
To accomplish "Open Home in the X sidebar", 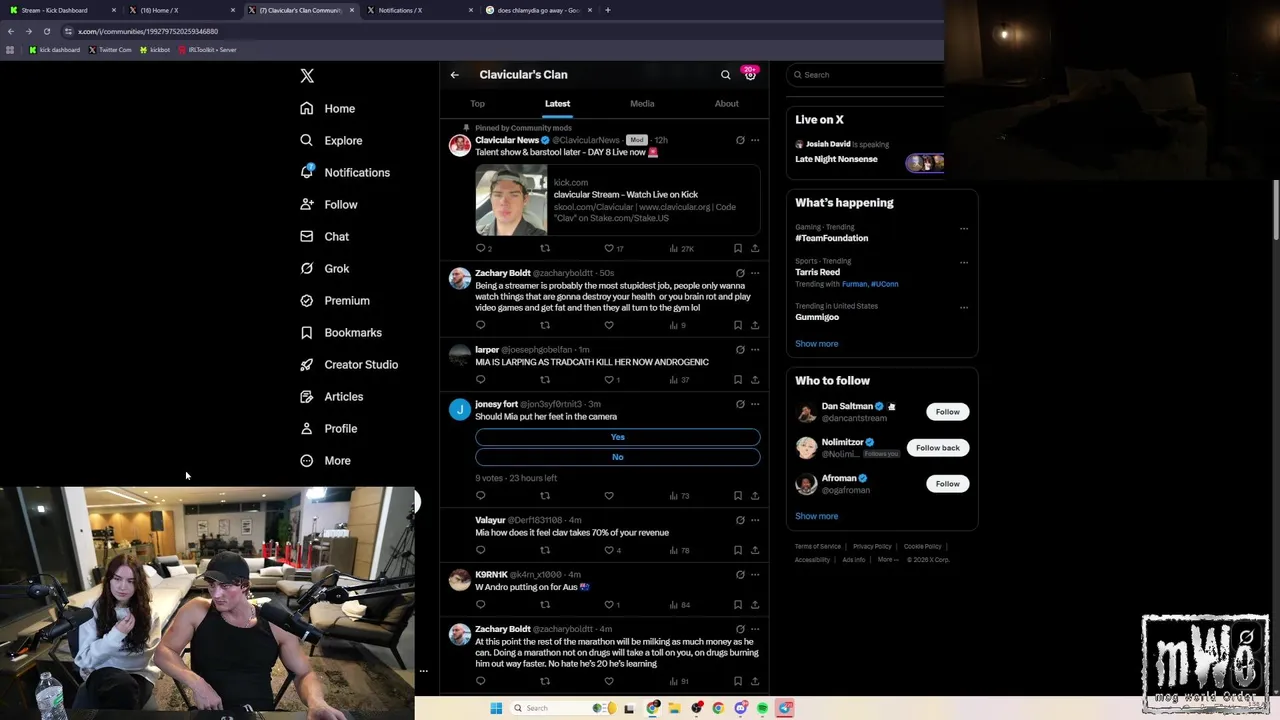I will [x=327, y=108].
